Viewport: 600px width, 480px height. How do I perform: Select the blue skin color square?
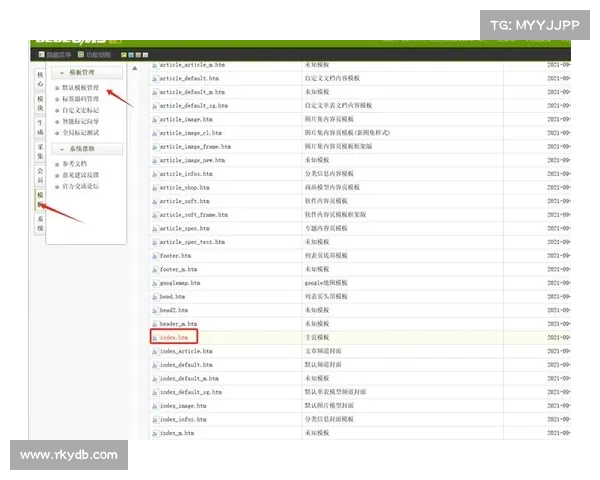pos(131,55)
